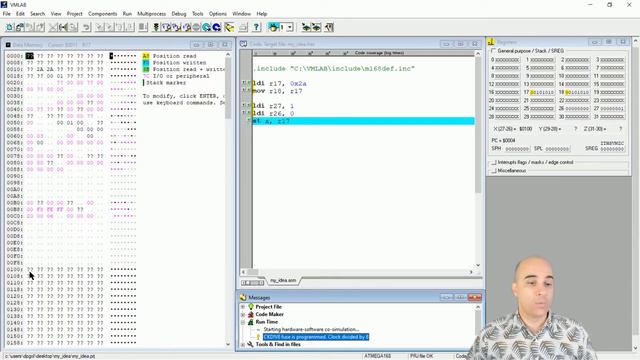
Task: Expand the Project File tree node
Action: coord(243,307)
